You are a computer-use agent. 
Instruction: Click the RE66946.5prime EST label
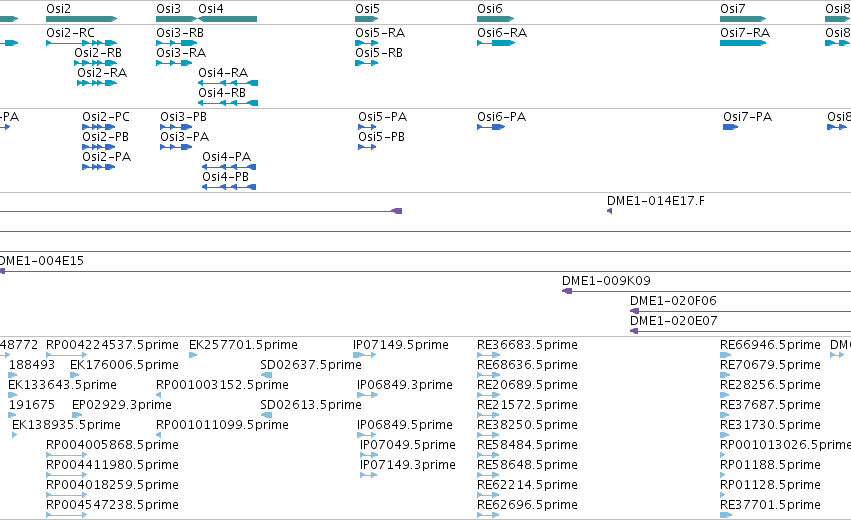click(770, 345)
